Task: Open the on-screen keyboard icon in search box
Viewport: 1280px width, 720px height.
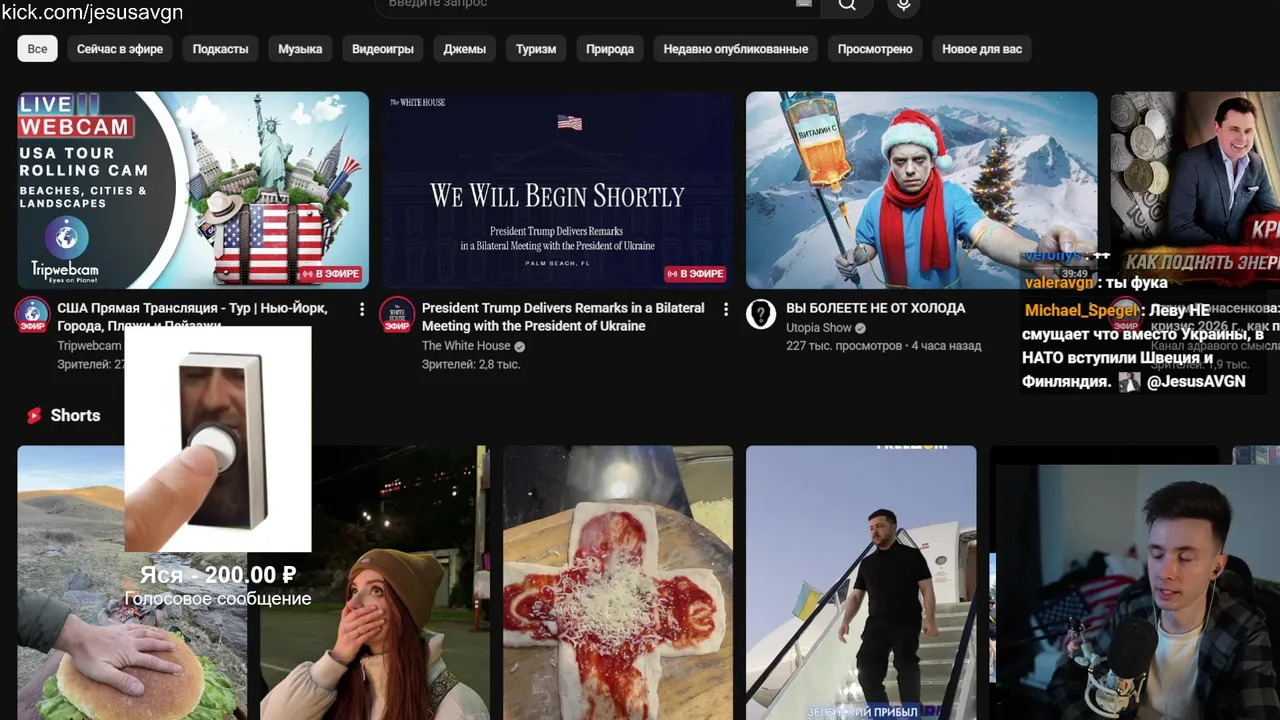Action: click(x=803, y=4)
